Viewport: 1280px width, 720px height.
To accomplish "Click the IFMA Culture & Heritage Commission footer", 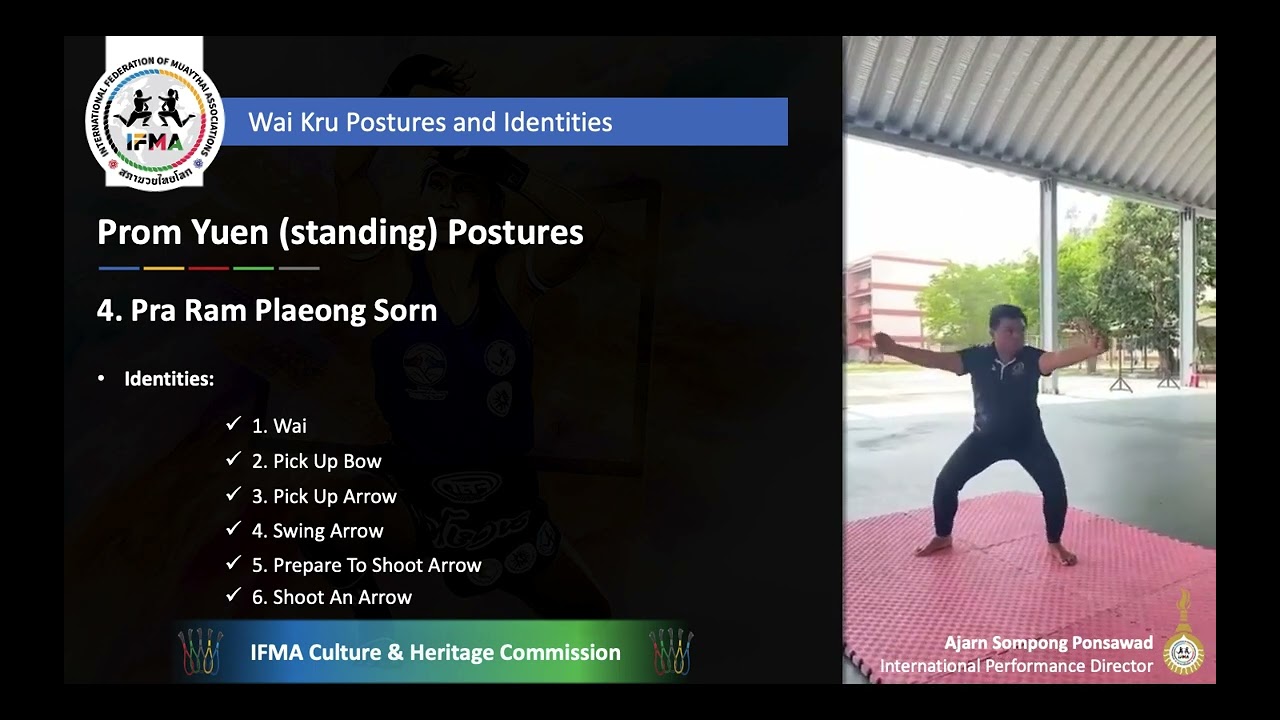I will 436,653.
